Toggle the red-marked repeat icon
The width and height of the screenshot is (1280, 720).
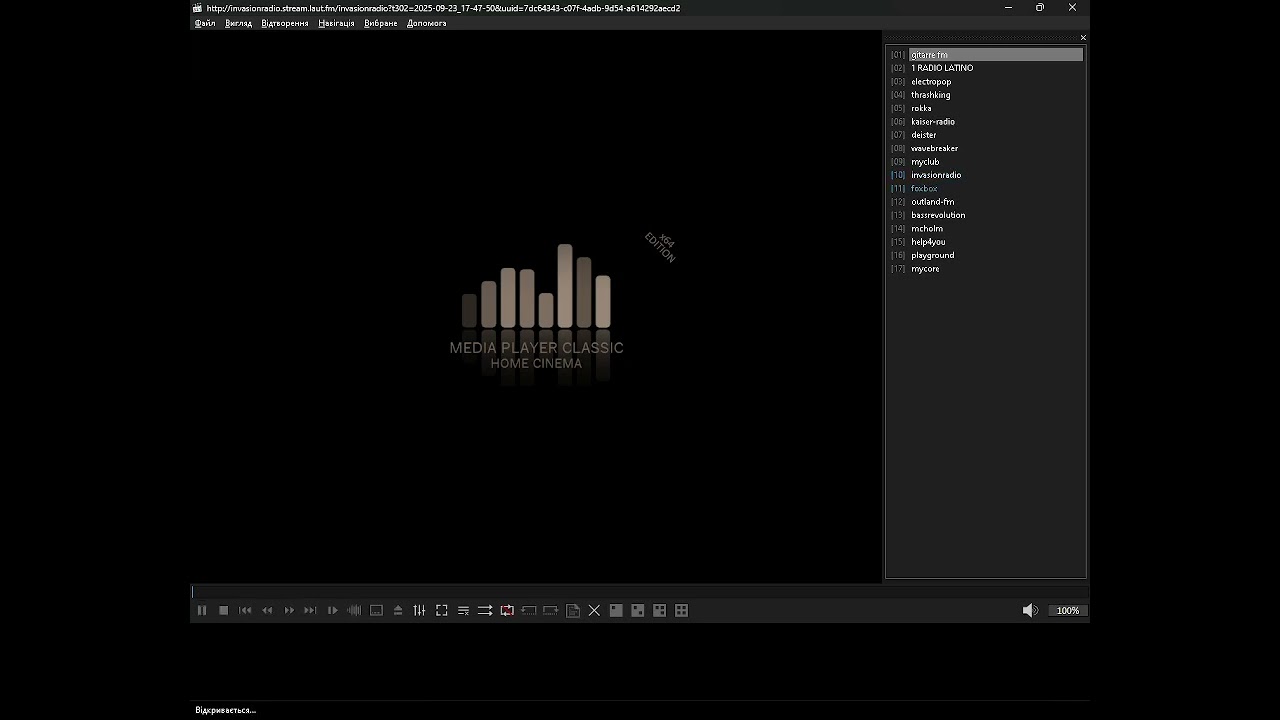[x=507, y=610]
